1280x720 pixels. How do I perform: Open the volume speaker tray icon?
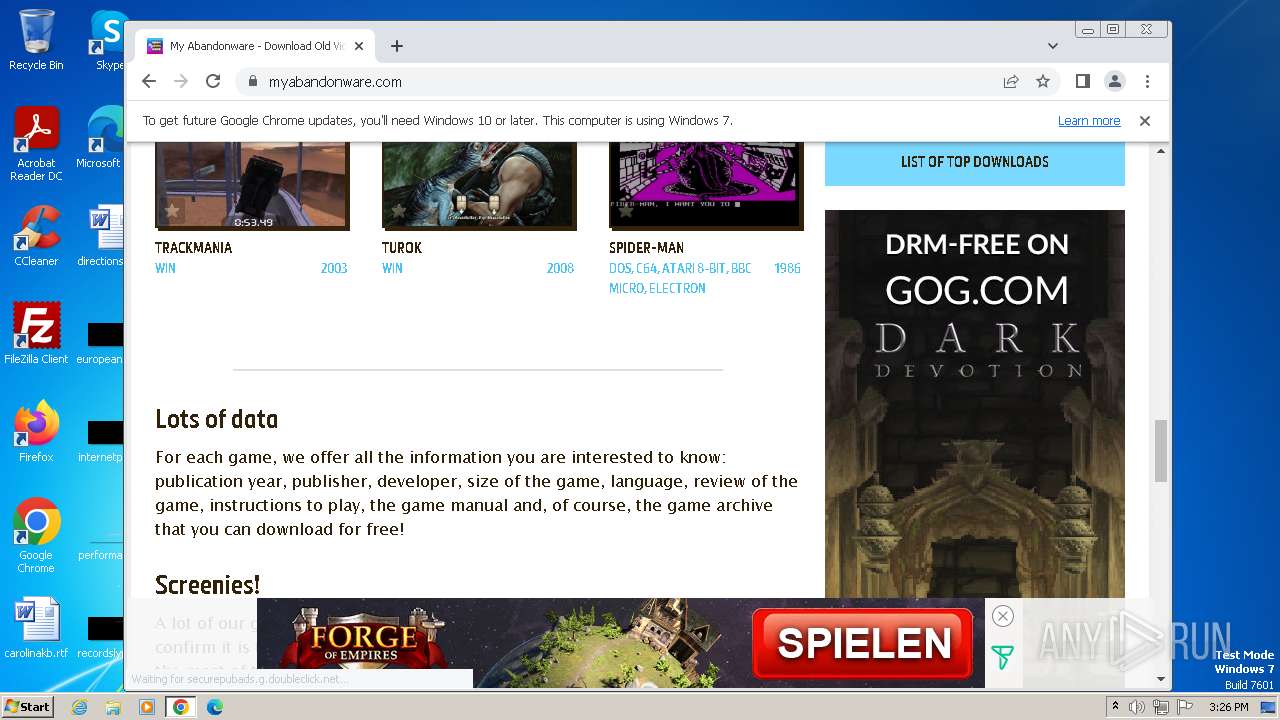pos(1137,707)
